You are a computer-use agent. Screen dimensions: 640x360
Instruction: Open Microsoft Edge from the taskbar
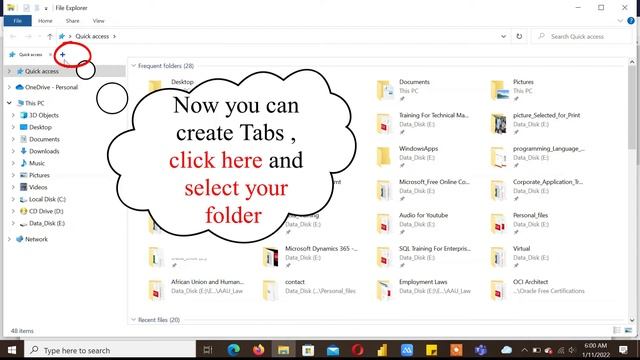234,350
